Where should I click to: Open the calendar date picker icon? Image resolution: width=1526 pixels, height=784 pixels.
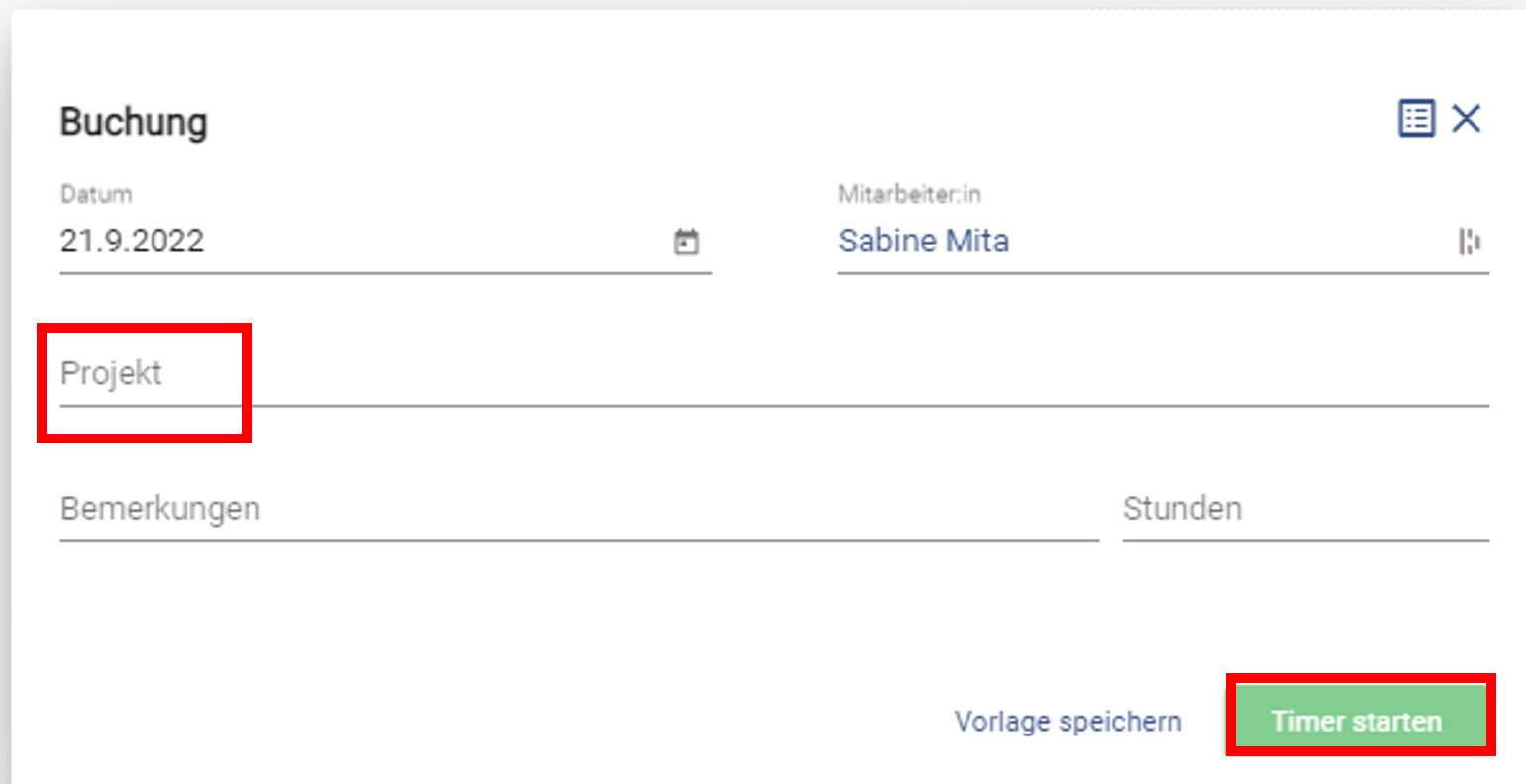pyautogui.click(x=686, y=242)
